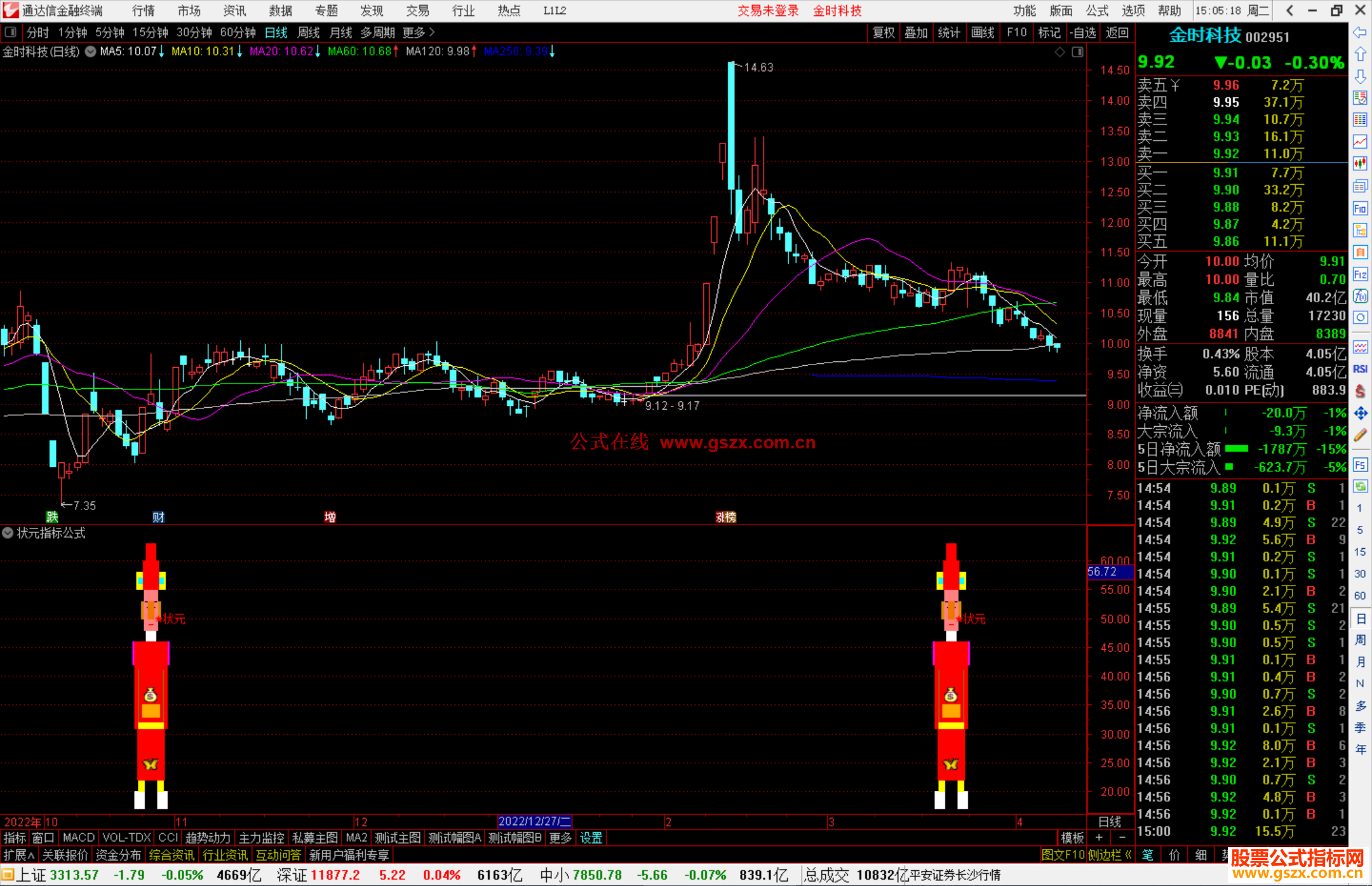The width and height of the screenshot is (1372, 886).
Task: Select the MACD indicator tab
Action: coord(79,838)
